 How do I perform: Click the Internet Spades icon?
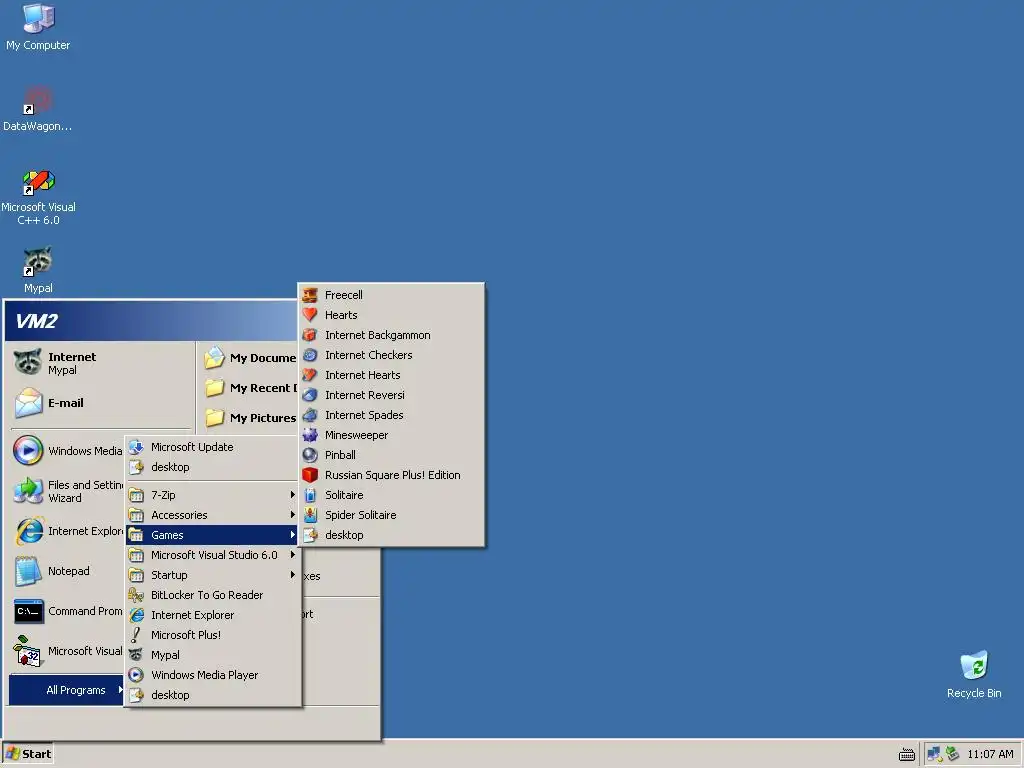coord(310,415)
